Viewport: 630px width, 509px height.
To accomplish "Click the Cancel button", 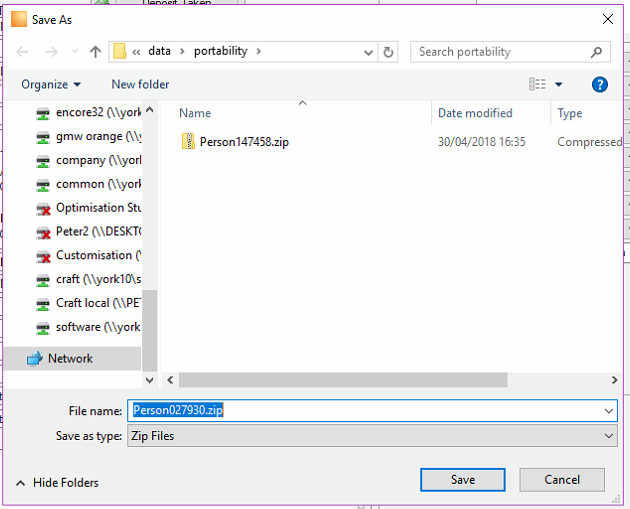I will 562,480.
